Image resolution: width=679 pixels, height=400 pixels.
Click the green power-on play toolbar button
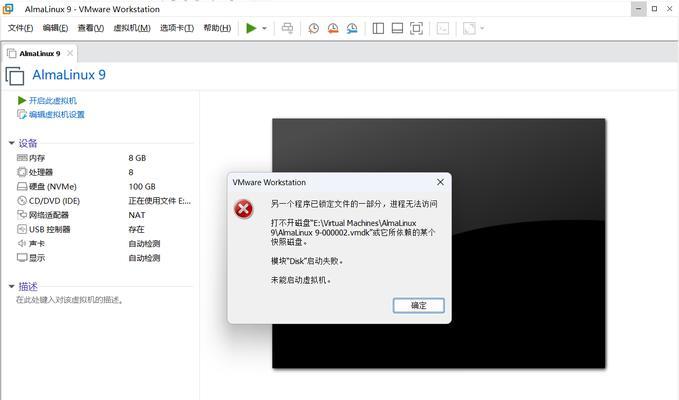[x=251, y=28]
